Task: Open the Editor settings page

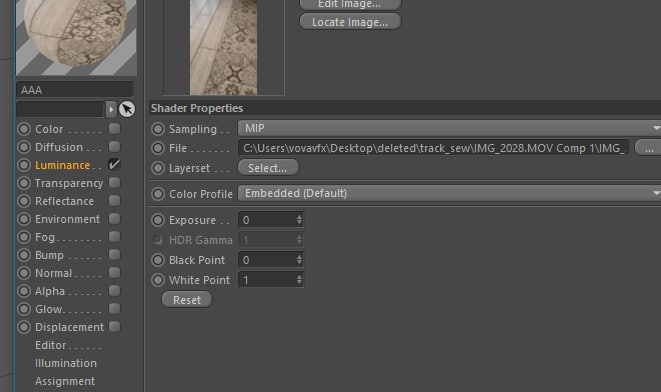Action: pos(51,345)
